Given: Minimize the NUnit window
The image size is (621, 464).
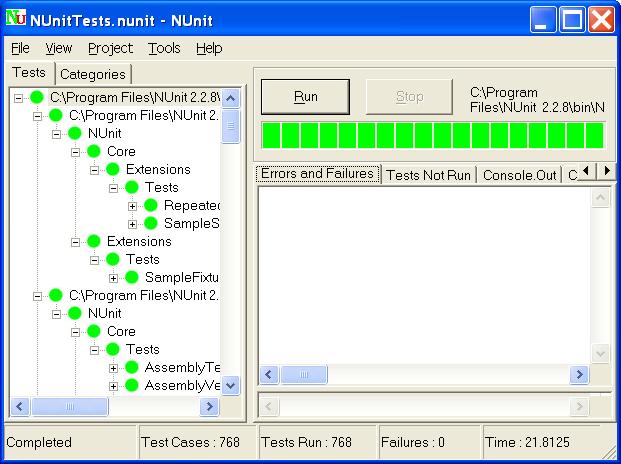Looking at the screenshot, I should click(543, 19).
